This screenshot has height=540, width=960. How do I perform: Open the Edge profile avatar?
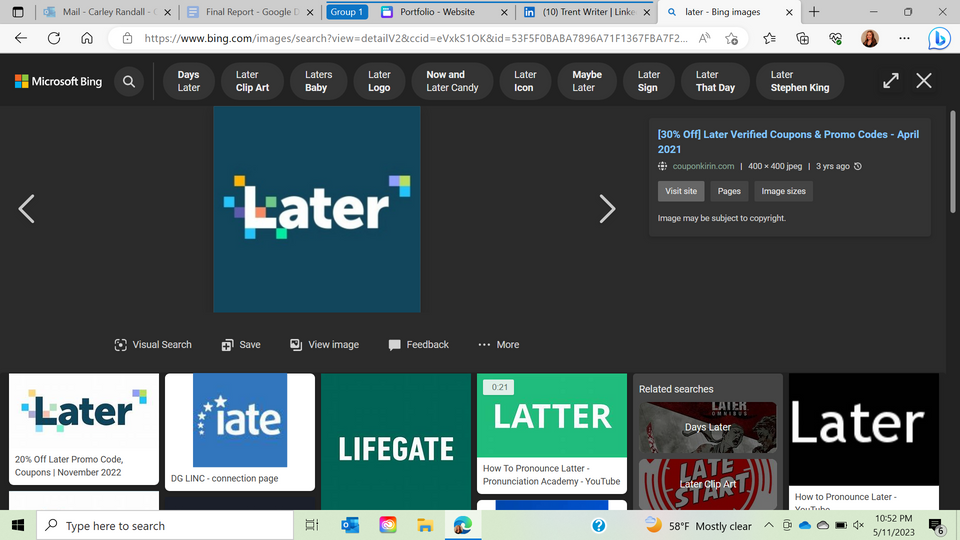click(x=869, y=38)
